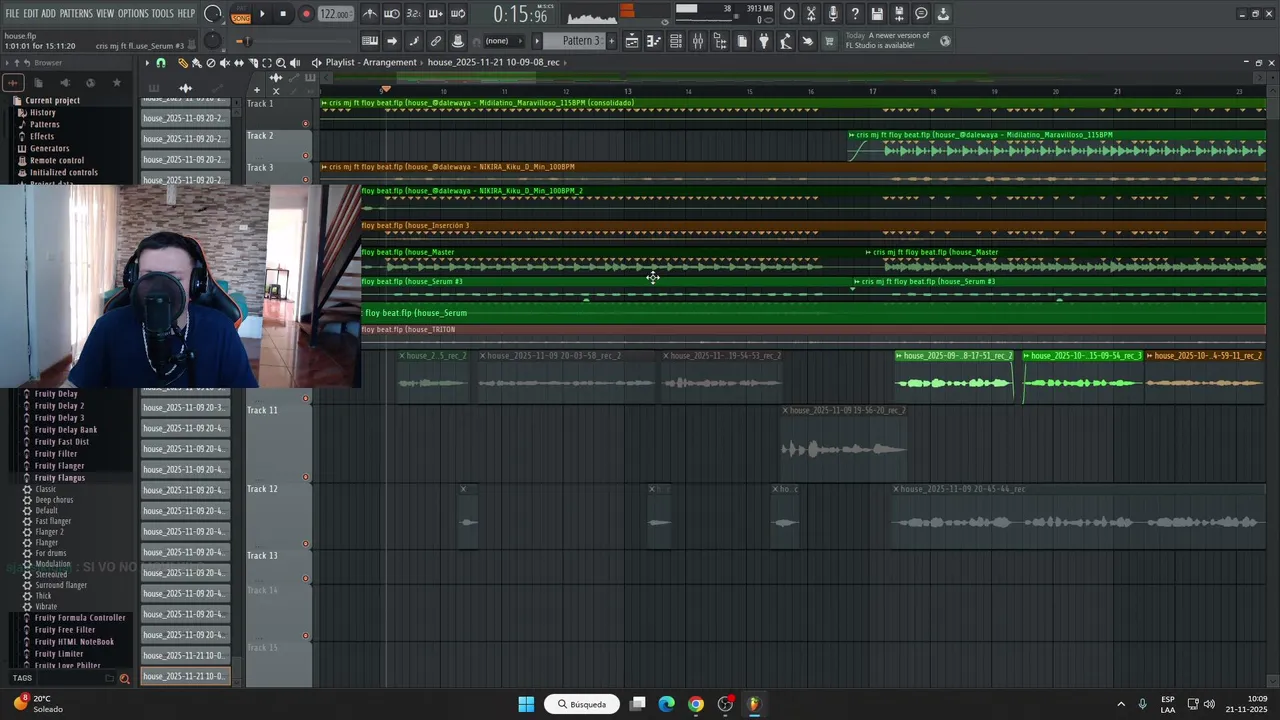Open the TOOLS menu
The width and height of the screenshot is (1280, 720).
[162, 14]
